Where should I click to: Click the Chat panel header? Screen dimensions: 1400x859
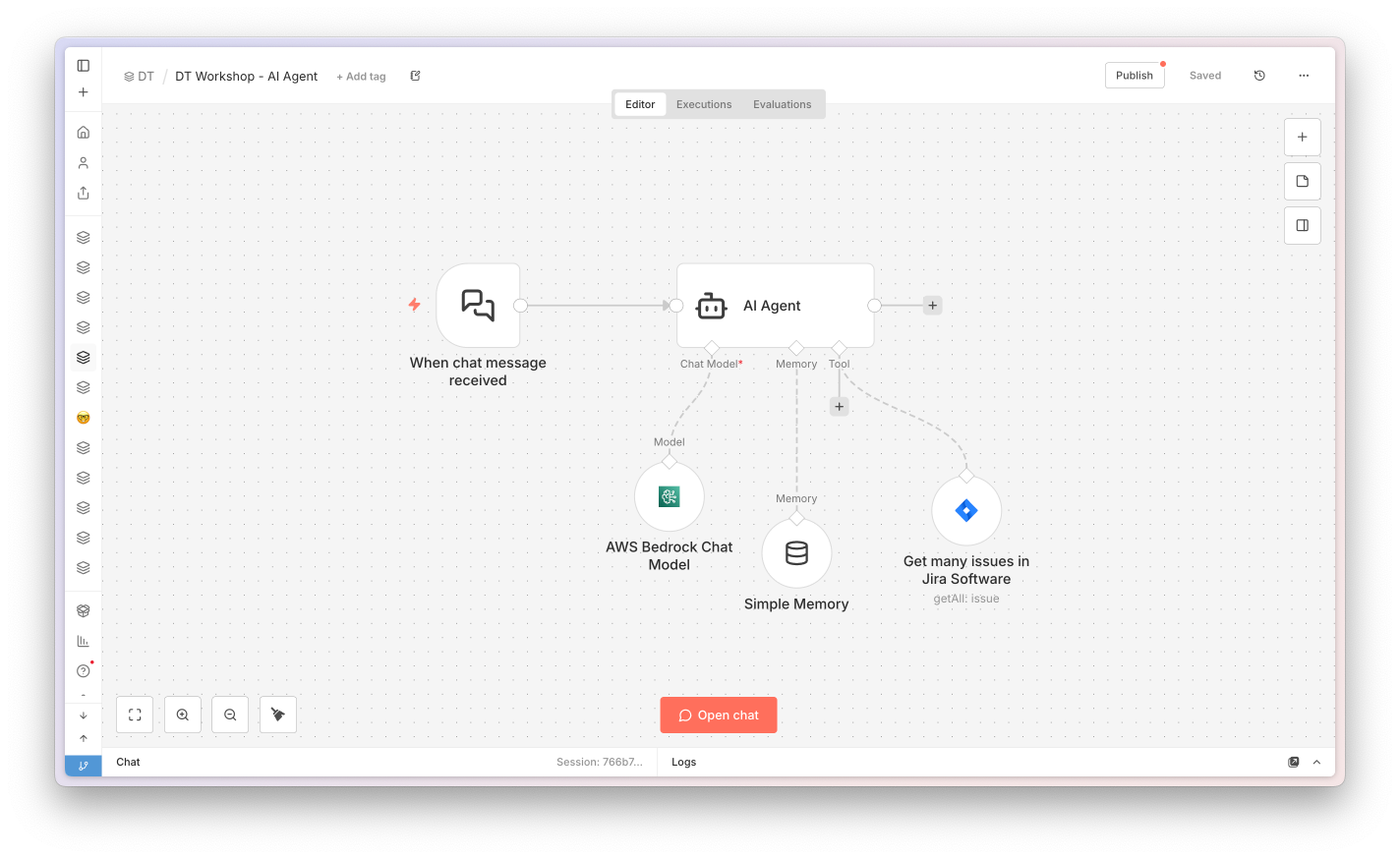click(x=128, y=763)
